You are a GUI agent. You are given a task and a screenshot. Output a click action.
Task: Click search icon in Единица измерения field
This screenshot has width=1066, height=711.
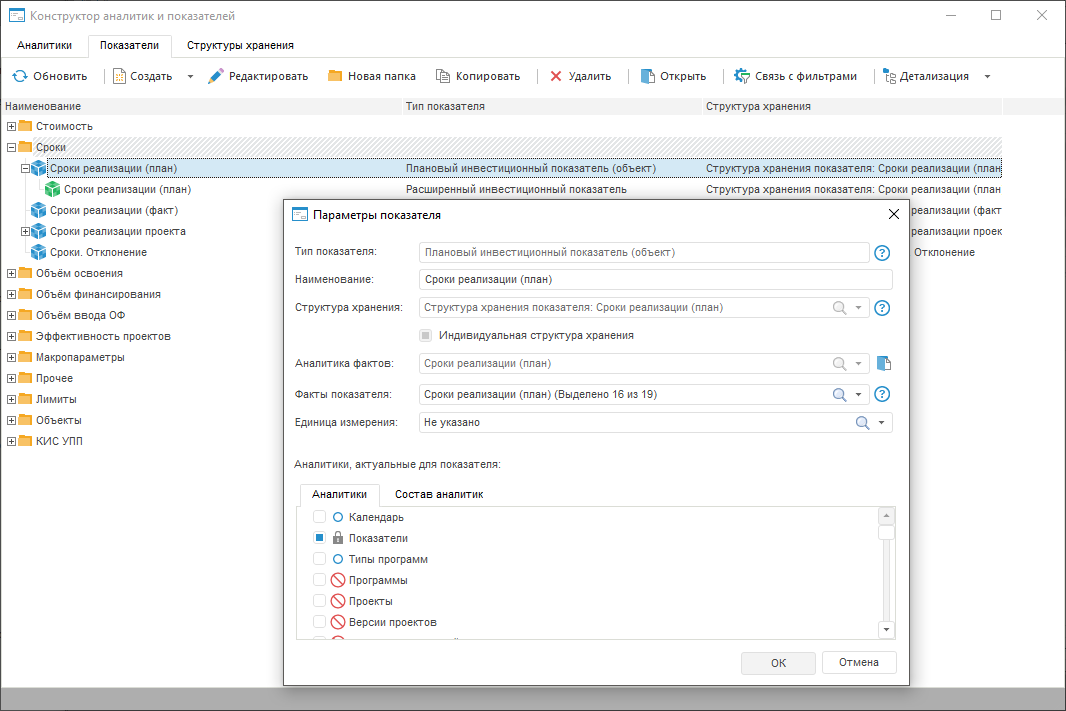pyautogui.click(x=862, y=423)
